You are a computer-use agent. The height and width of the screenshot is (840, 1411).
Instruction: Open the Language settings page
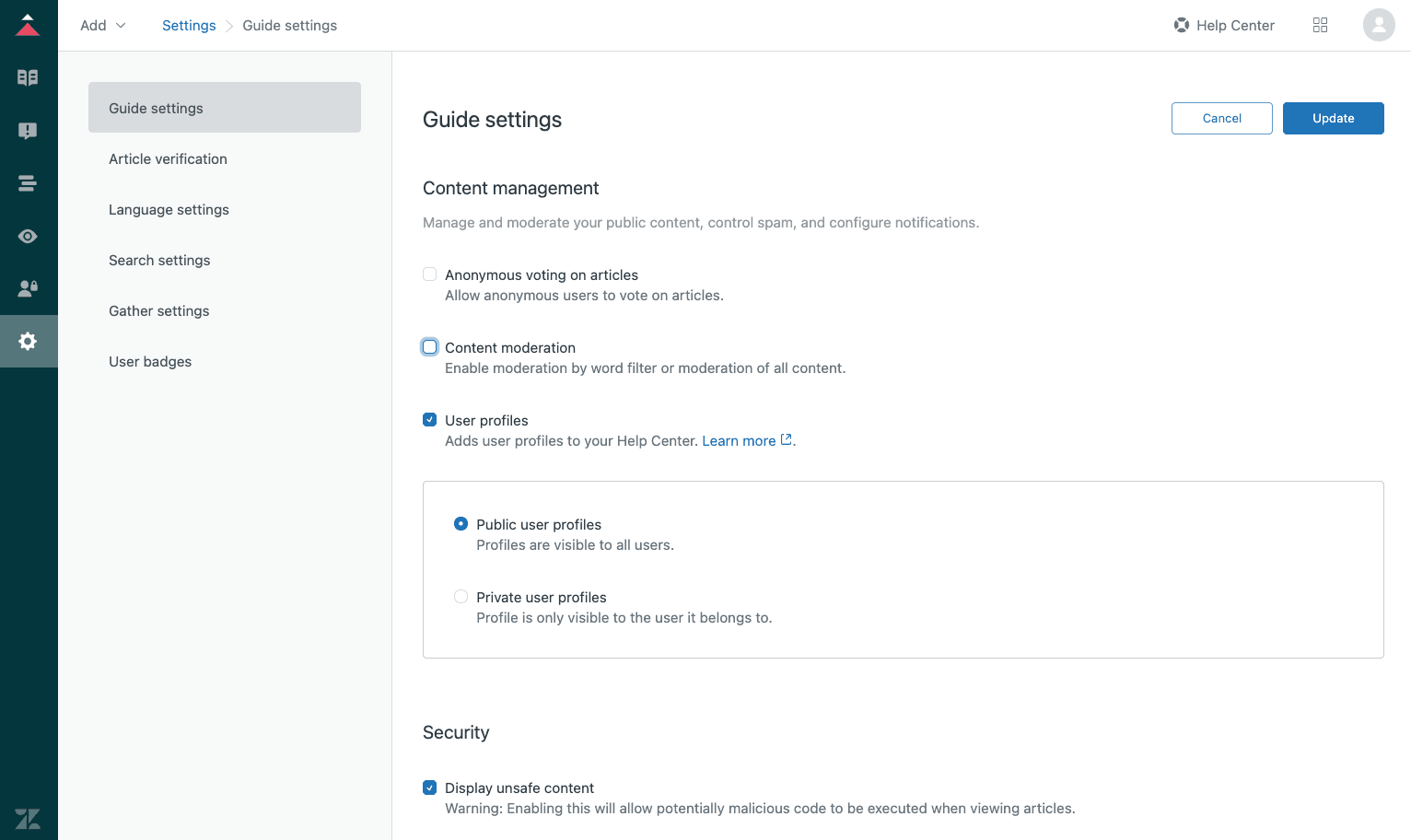click(x=169, y=209)
